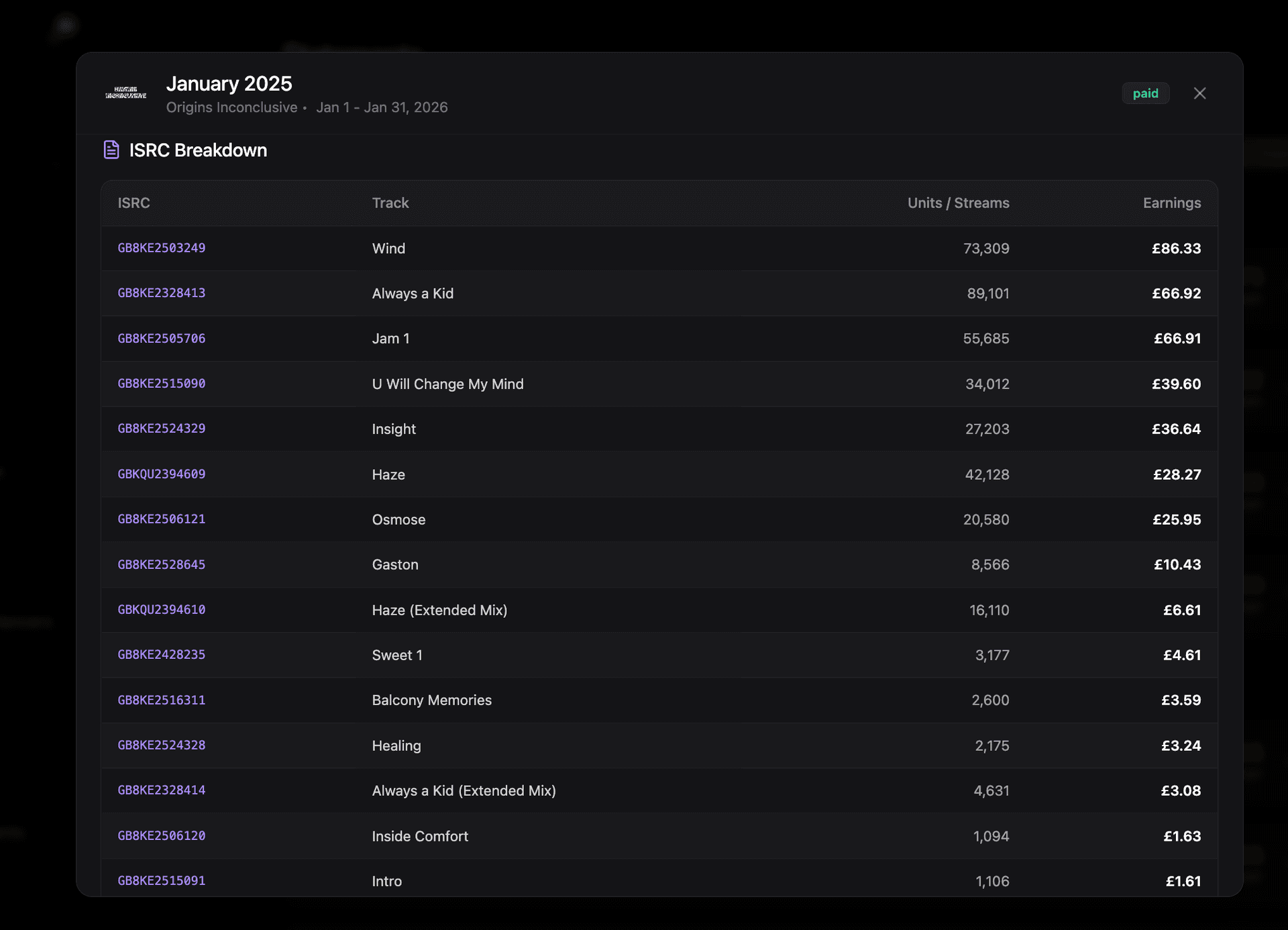Click the 89,101 streams value
1288x930 pixels.
[988, 293]
